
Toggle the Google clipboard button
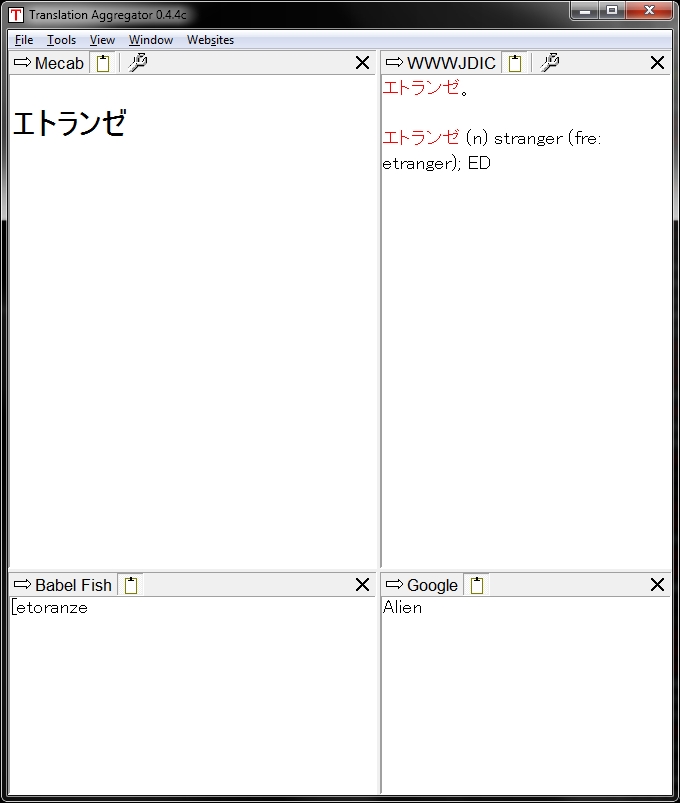tap(477, 586)
